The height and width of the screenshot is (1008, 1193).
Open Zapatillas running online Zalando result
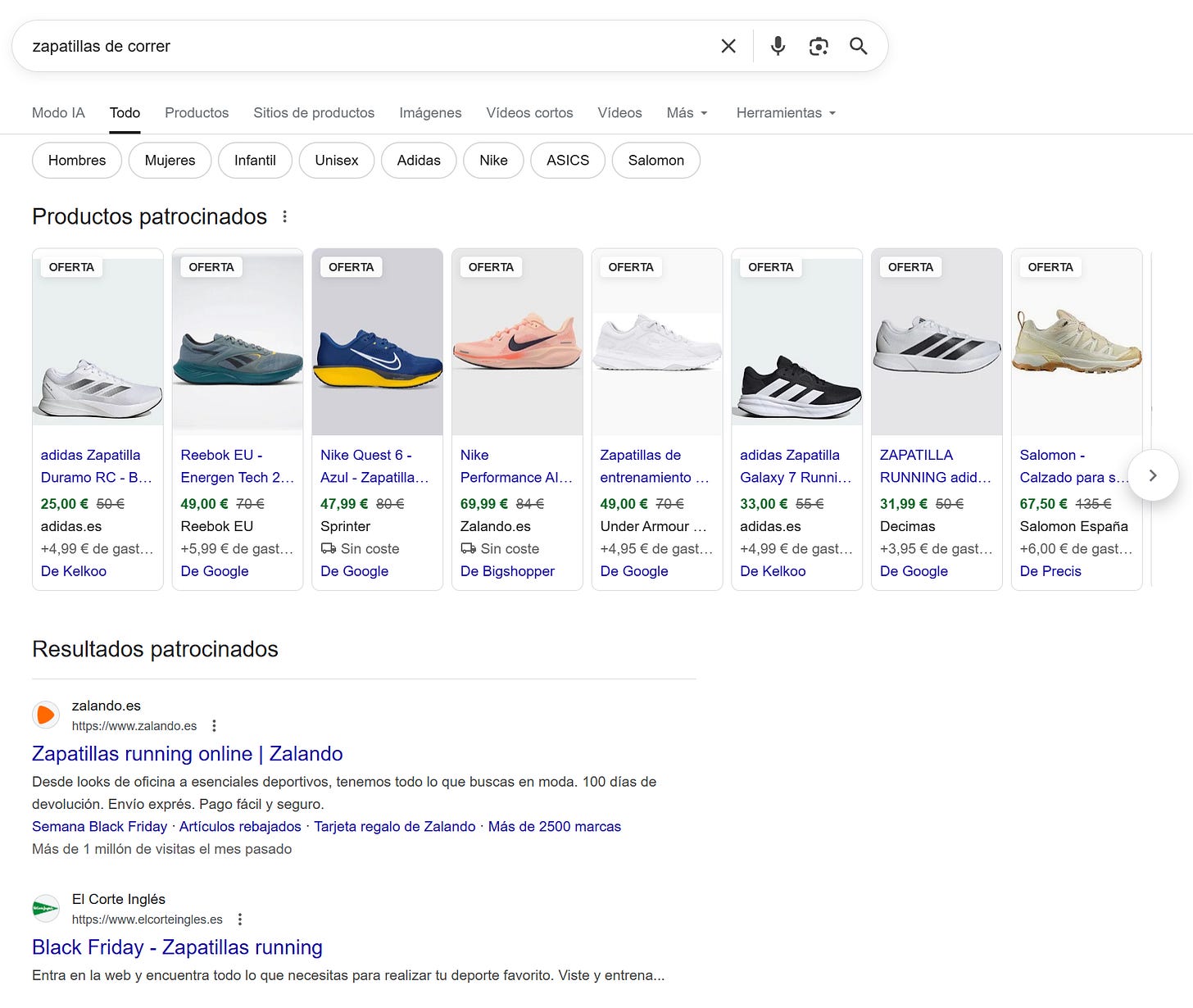click(x=188, y=754)
